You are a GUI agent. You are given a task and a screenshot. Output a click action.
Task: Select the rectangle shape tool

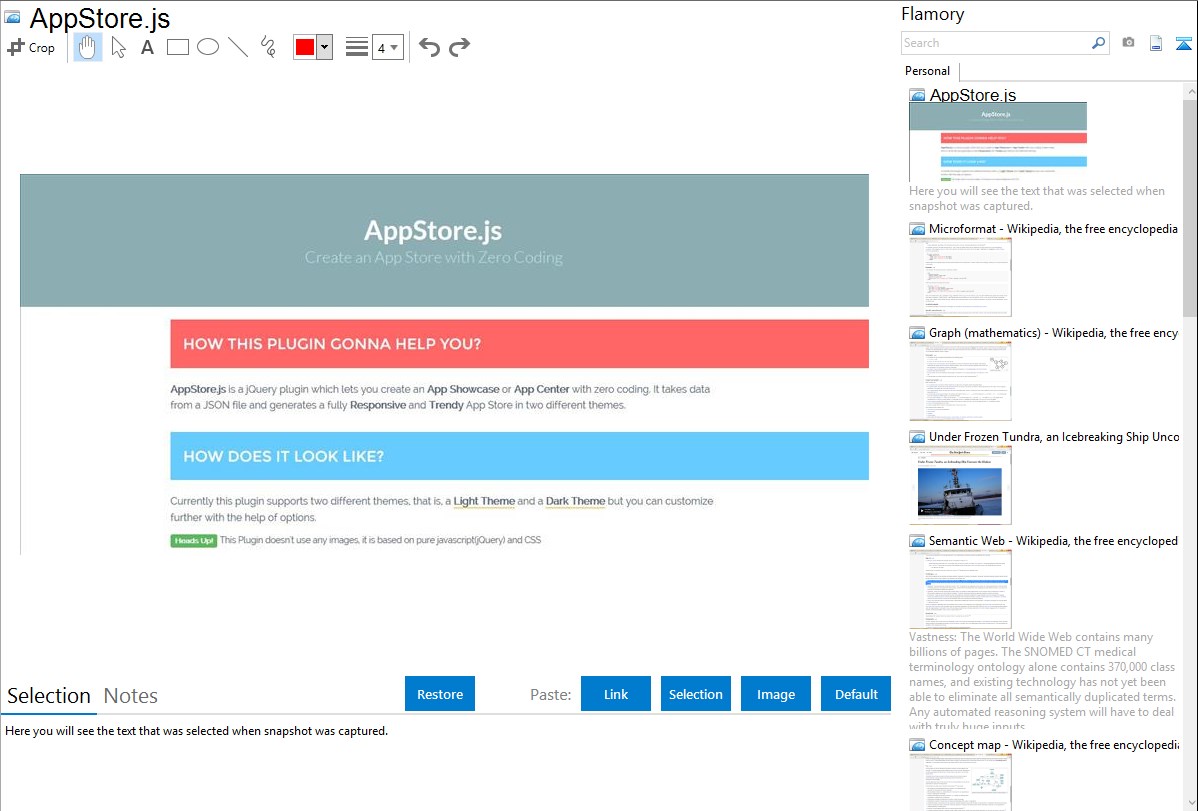177,47
